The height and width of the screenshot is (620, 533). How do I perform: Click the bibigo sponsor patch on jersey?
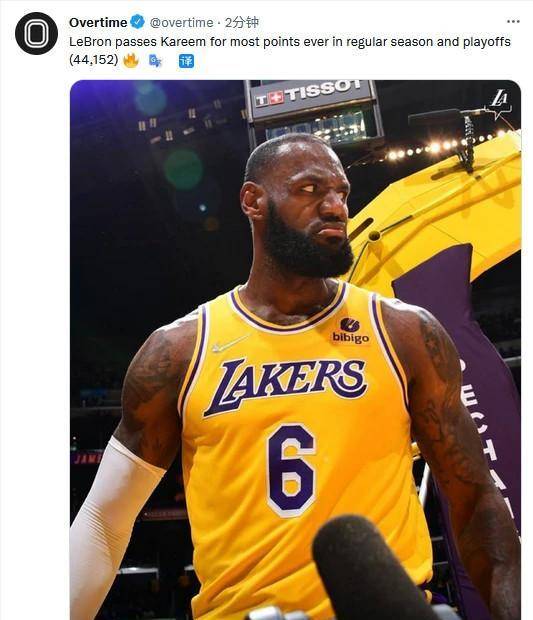(x=350, y=331)
